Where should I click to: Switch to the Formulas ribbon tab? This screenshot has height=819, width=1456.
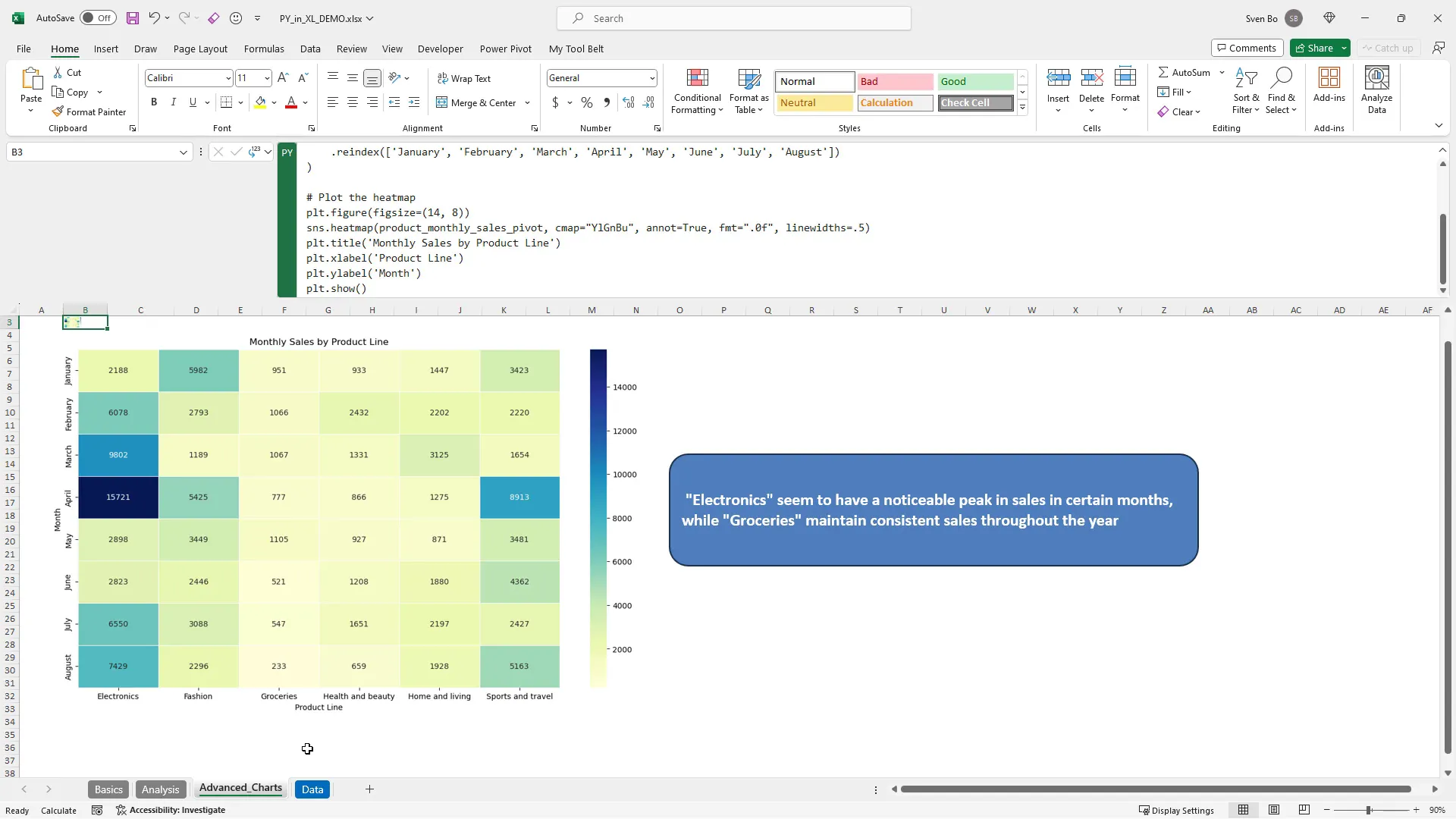tap(264, 49)
